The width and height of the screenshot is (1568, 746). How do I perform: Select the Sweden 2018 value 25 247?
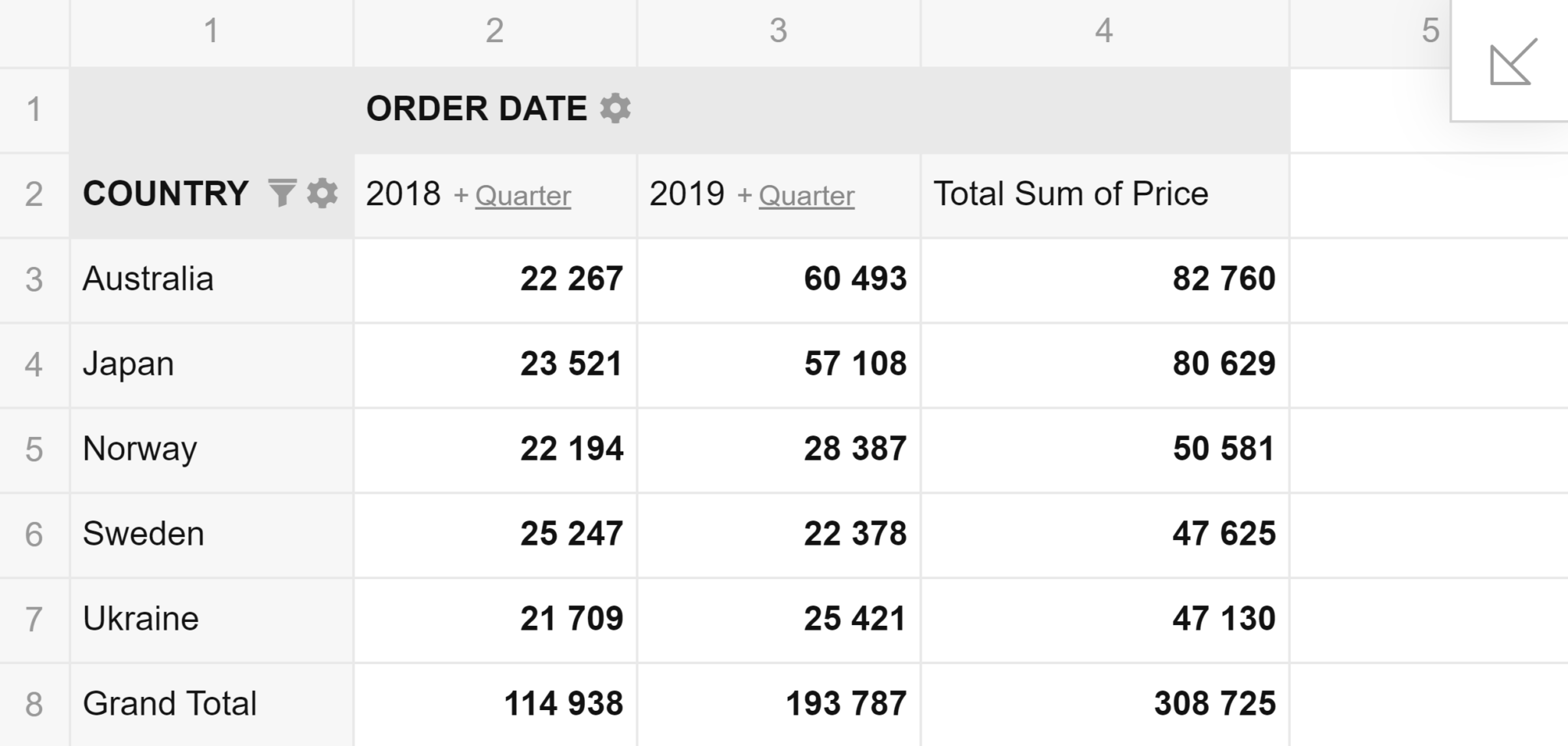571,533
